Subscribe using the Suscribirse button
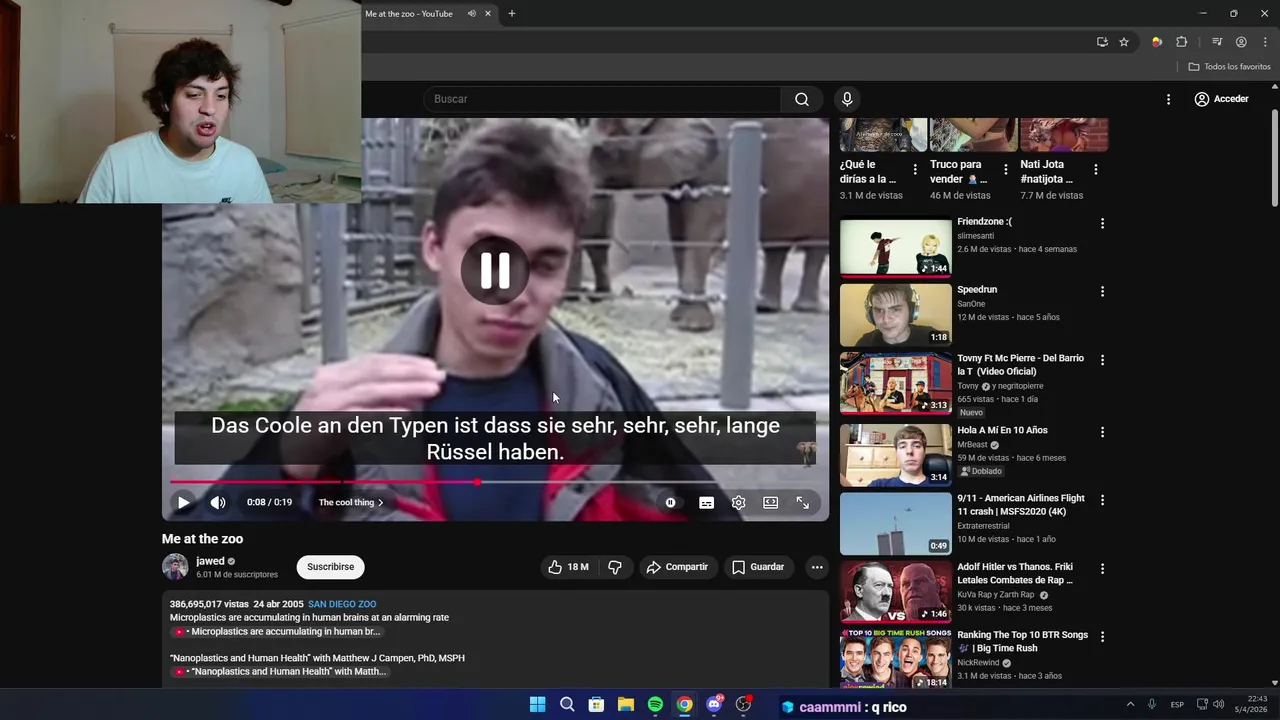 click(331, 567)
